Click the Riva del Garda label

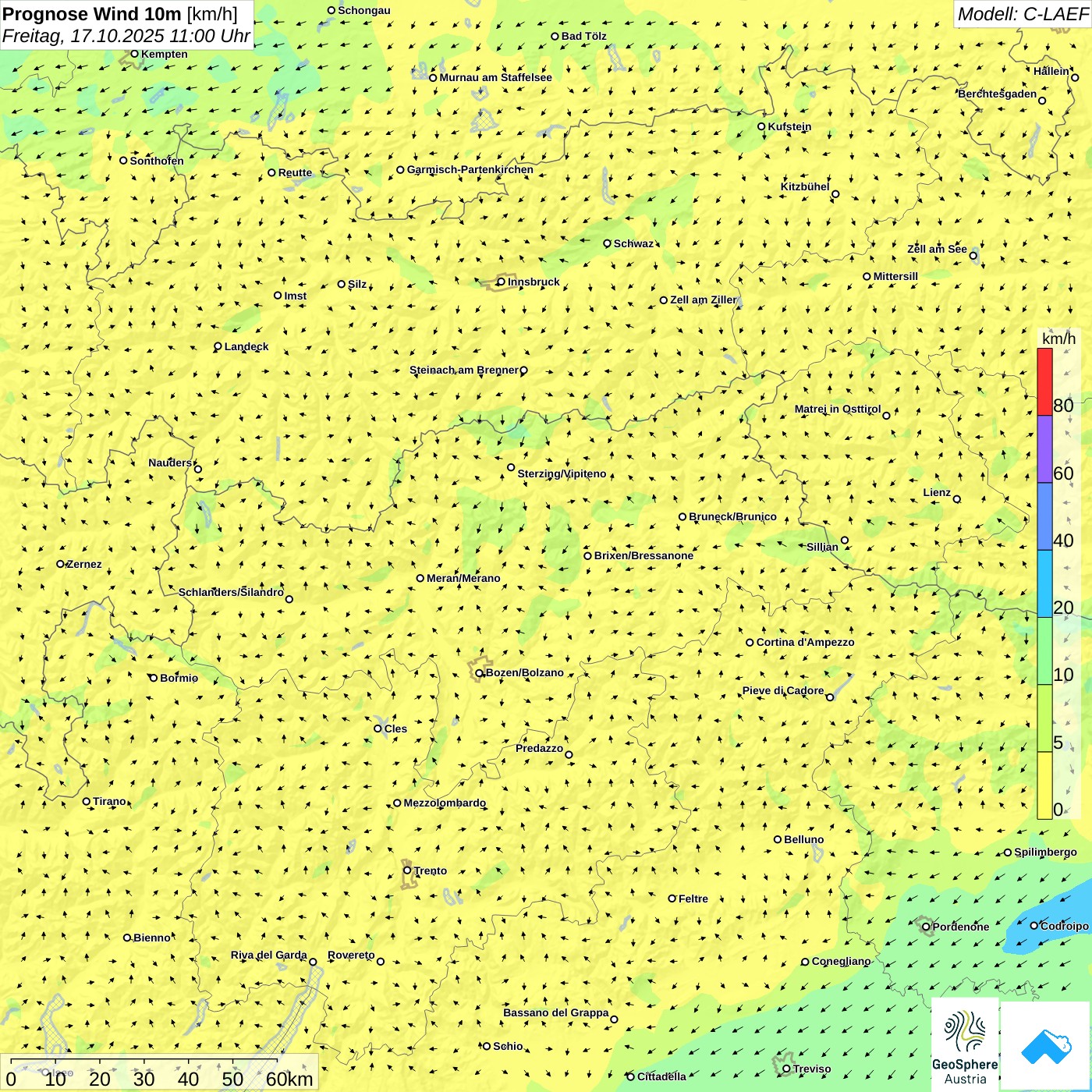coord(268,955)
